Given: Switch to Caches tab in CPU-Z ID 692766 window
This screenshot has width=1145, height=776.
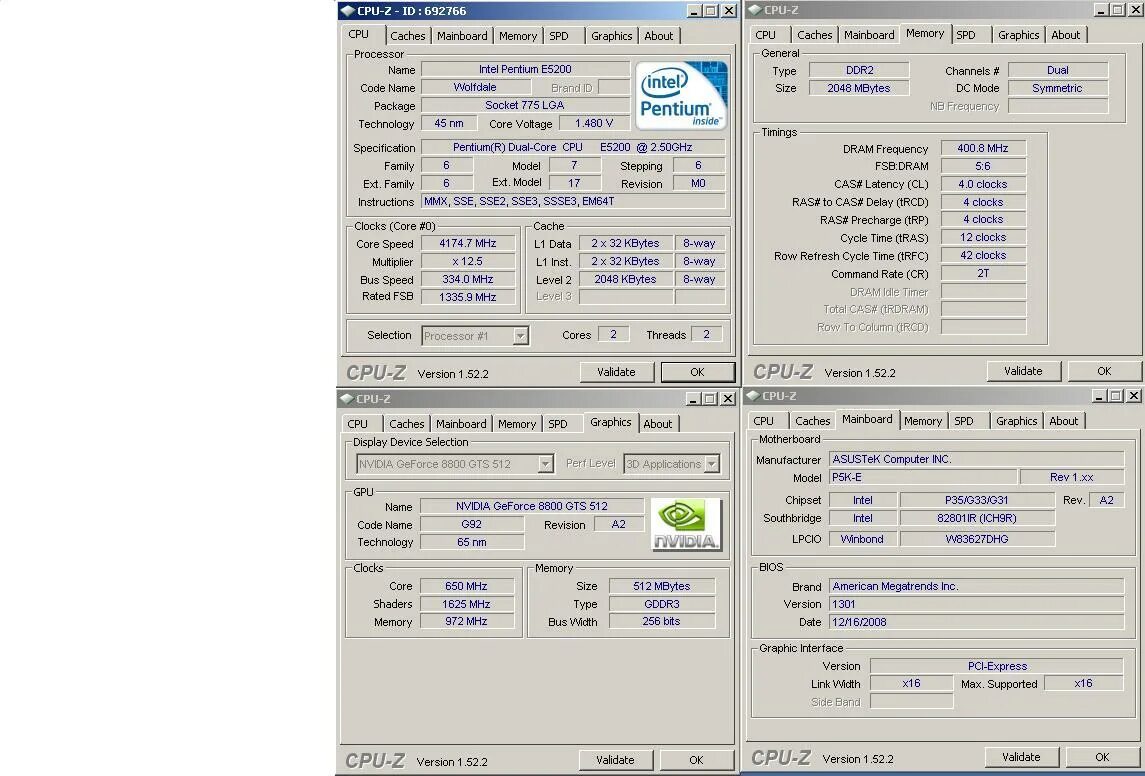Looking at the screenshot, I should pyautogui.click(x=407, y=36).
